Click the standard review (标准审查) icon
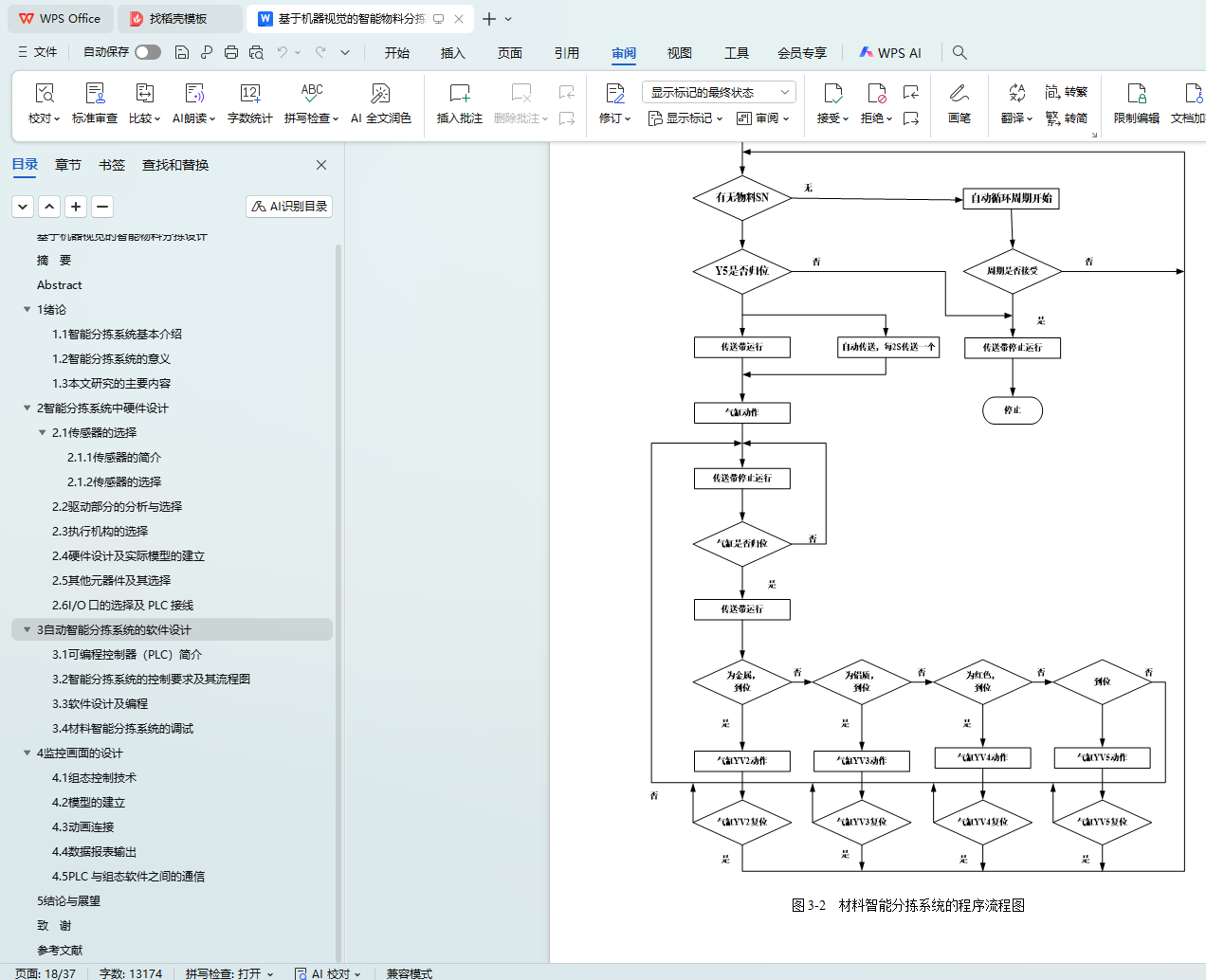Image resolution: width=1206 pixels, height=980 pixels. coord(95,94)
